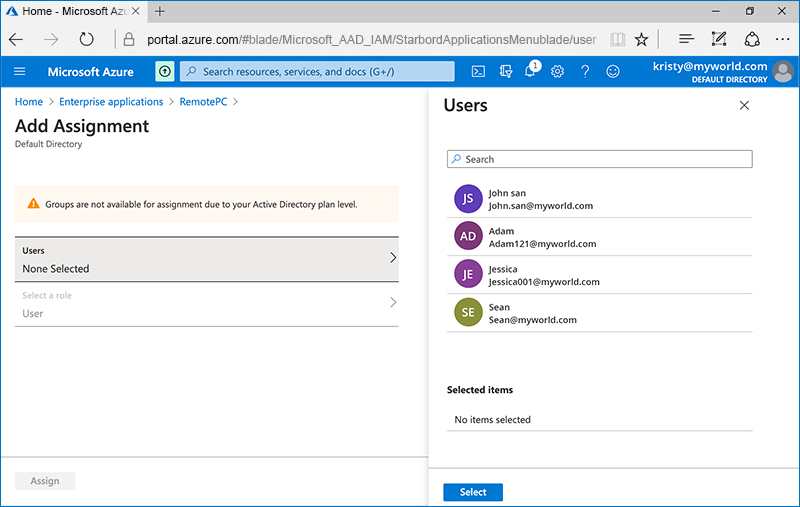Viewport: 800px width, 507px height.
Task: Select user Adam from the list
Action: click(542, 236)
